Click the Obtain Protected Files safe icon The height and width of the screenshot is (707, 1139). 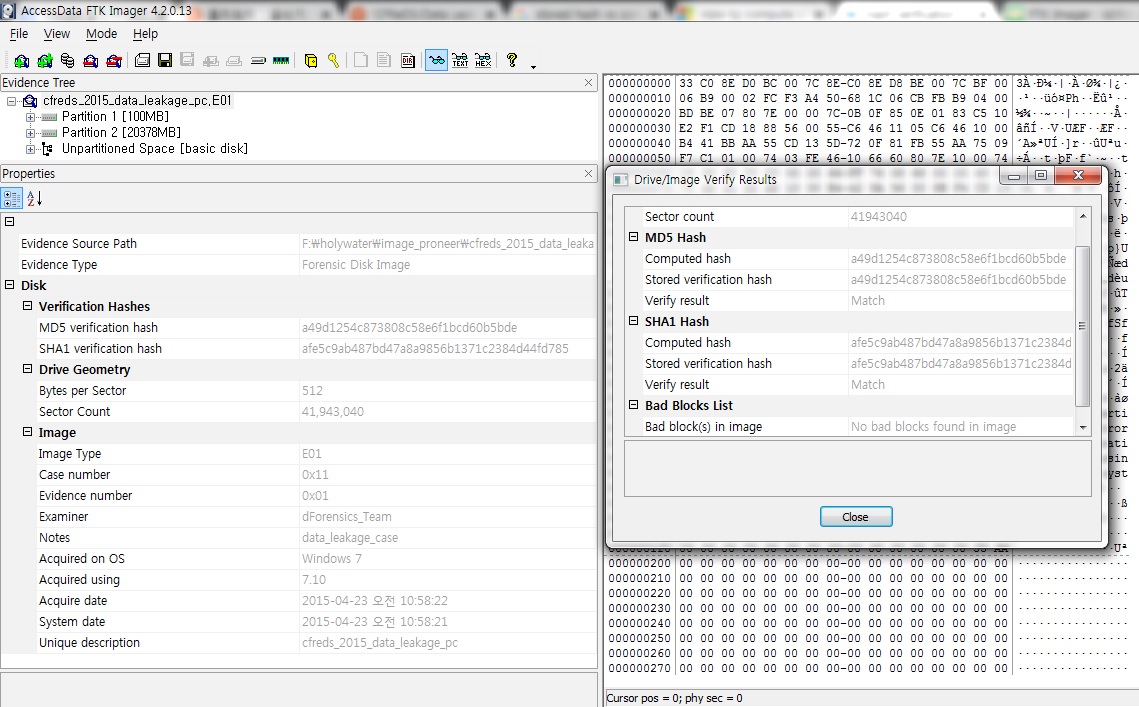pyautogui.click(x=311, y=60)
